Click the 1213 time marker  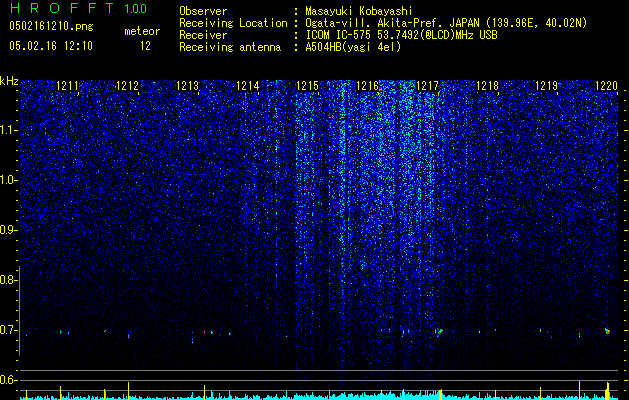click(187, 86)
